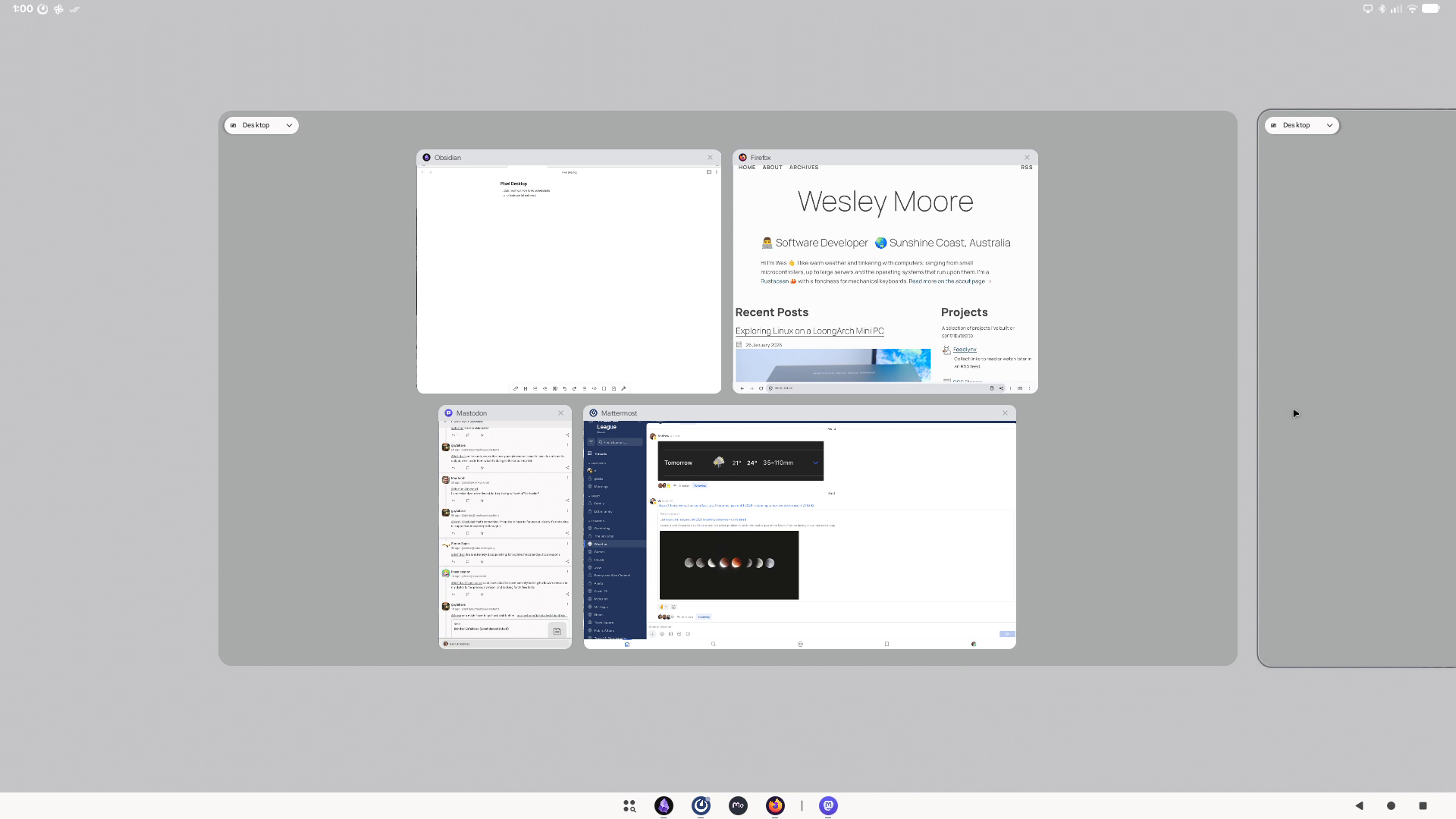Image resolution: width=1456 pixels, height=819 pixels.
Task: Close the Mastodon window preview
Action: (x=561, y=413)
